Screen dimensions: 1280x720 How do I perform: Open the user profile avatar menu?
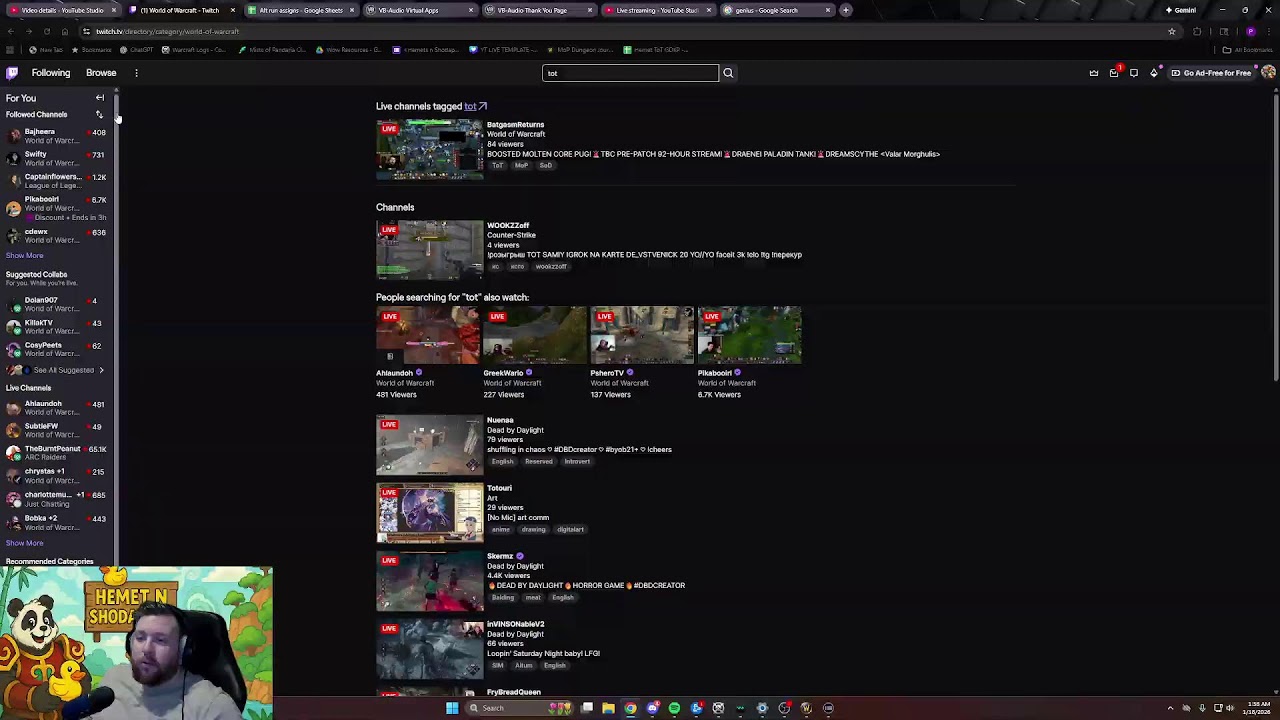1268,73
